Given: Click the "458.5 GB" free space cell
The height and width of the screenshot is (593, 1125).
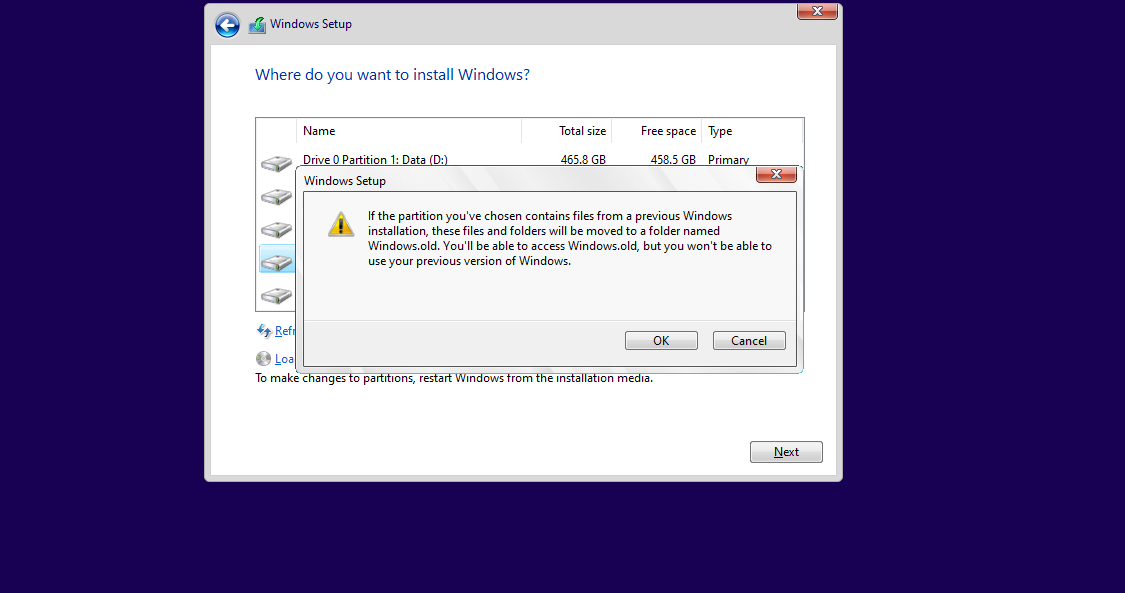Looking at the screenshot, I should 673,159.
